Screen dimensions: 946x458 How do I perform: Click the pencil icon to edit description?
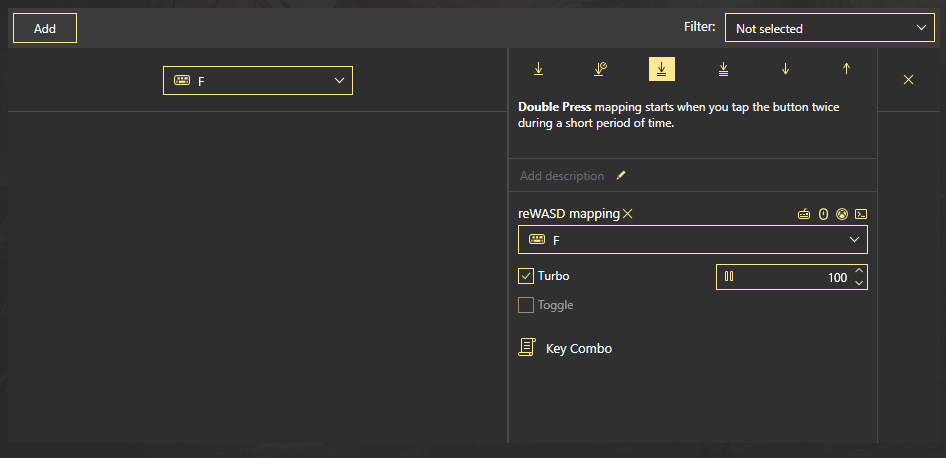[621, 176]
